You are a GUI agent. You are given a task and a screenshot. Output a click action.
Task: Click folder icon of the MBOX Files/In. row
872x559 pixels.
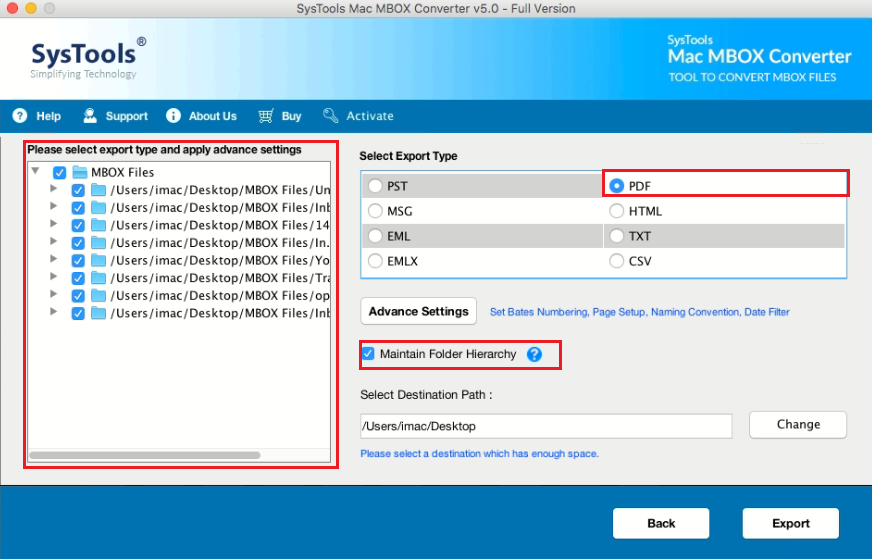click(x=98, y=243)
